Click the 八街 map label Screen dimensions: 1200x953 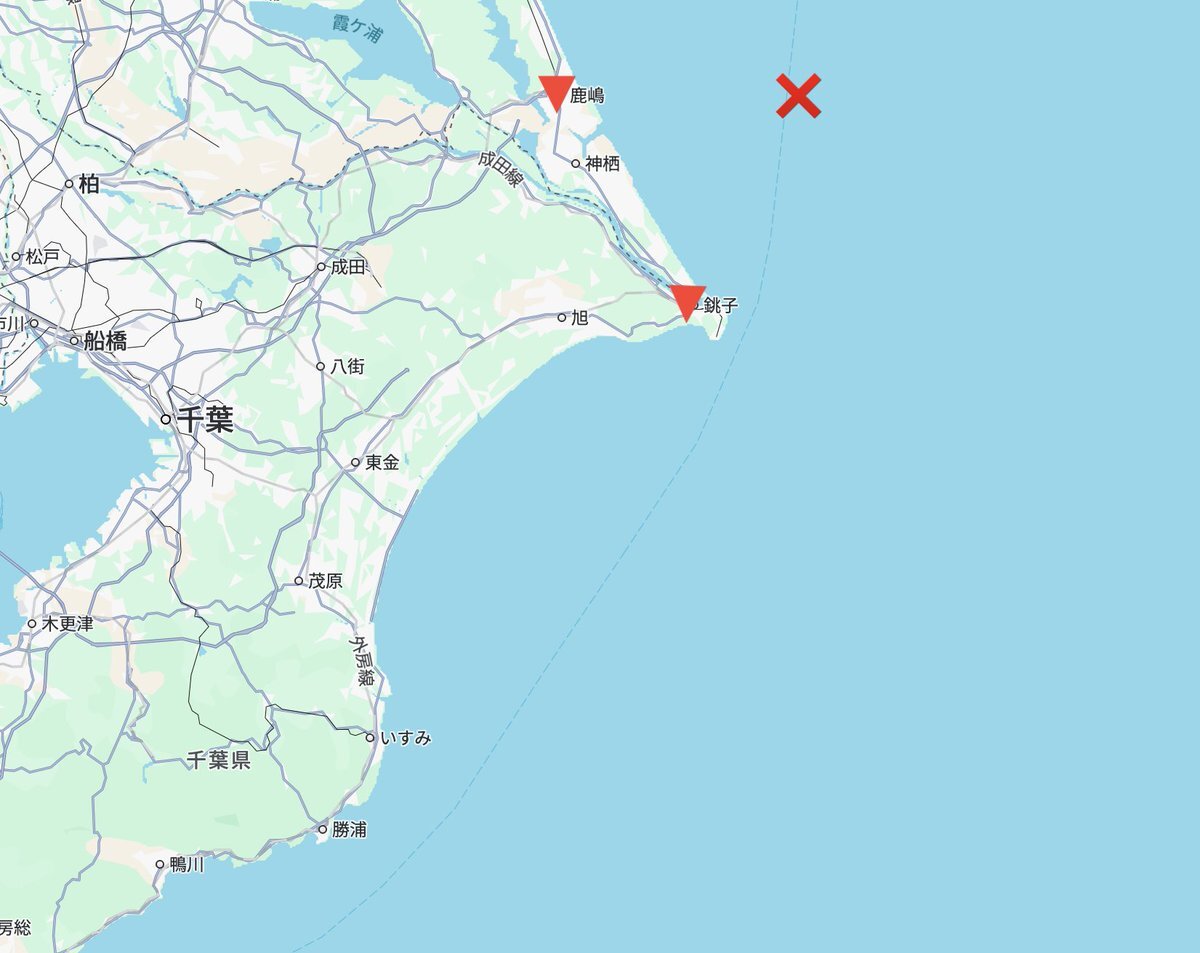[348, 366]
